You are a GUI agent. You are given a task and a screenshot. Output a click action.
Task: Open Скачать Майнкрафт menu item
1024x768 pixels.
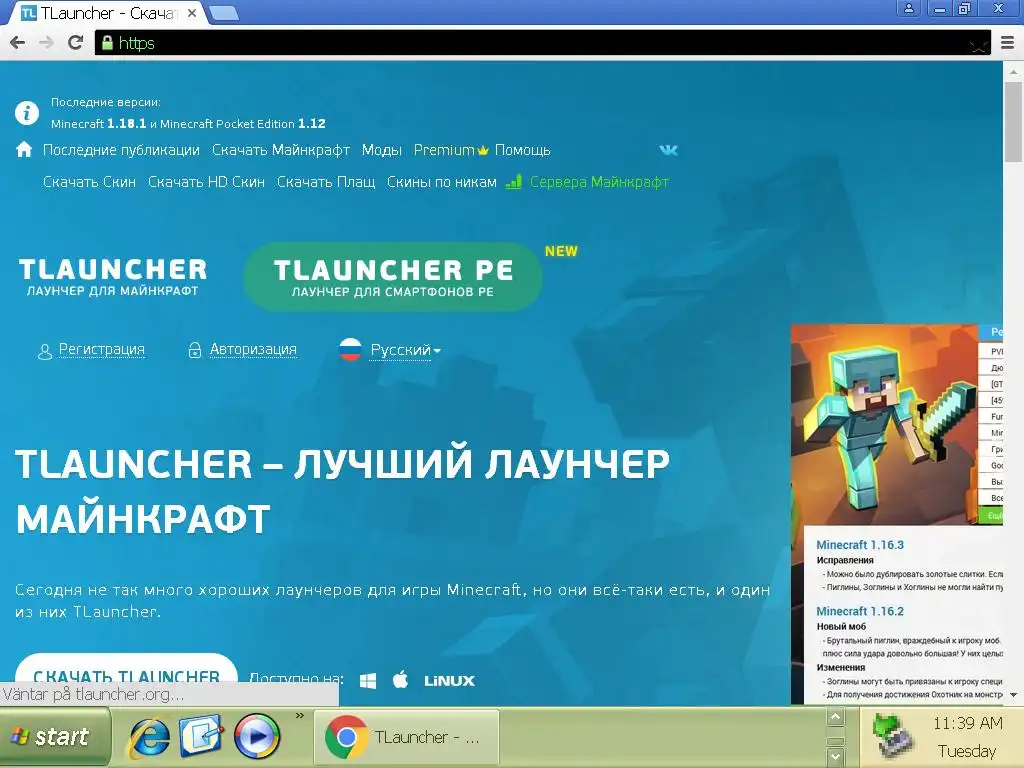click(281, 150)
